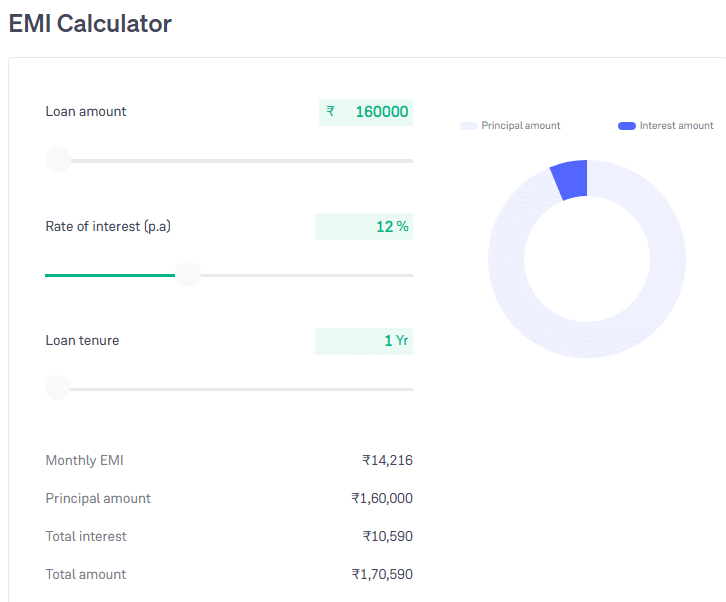Screen dimensions: 726x602
Task: Click the loan amount input showing 160000
Action: click(381, 112)
